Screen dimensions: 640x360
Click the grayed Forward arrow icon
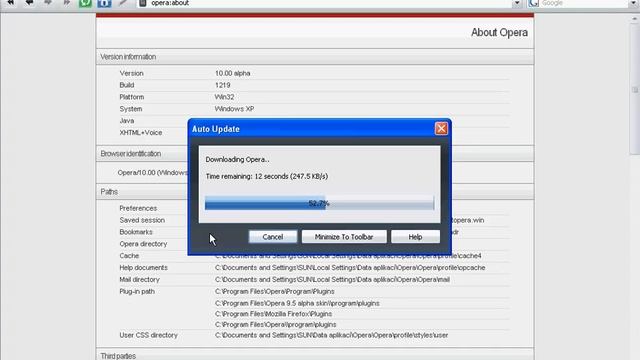tap(48, 2)
